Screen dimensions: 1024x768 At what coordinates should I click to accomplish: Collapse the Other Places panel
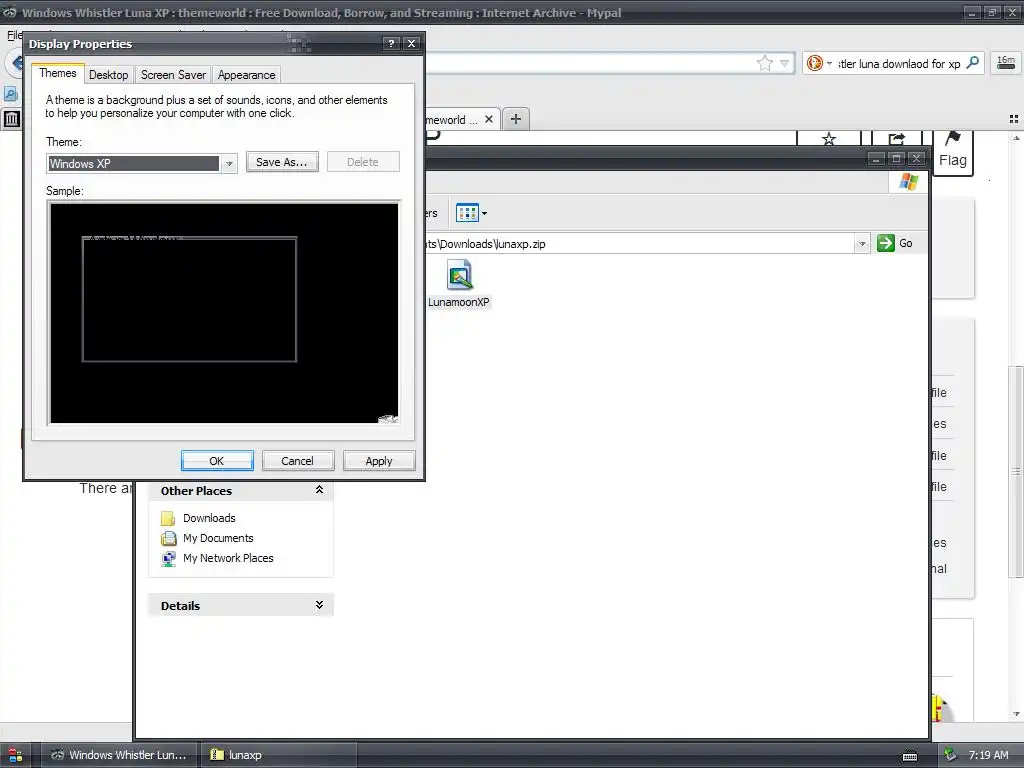[x=319, y=490]
